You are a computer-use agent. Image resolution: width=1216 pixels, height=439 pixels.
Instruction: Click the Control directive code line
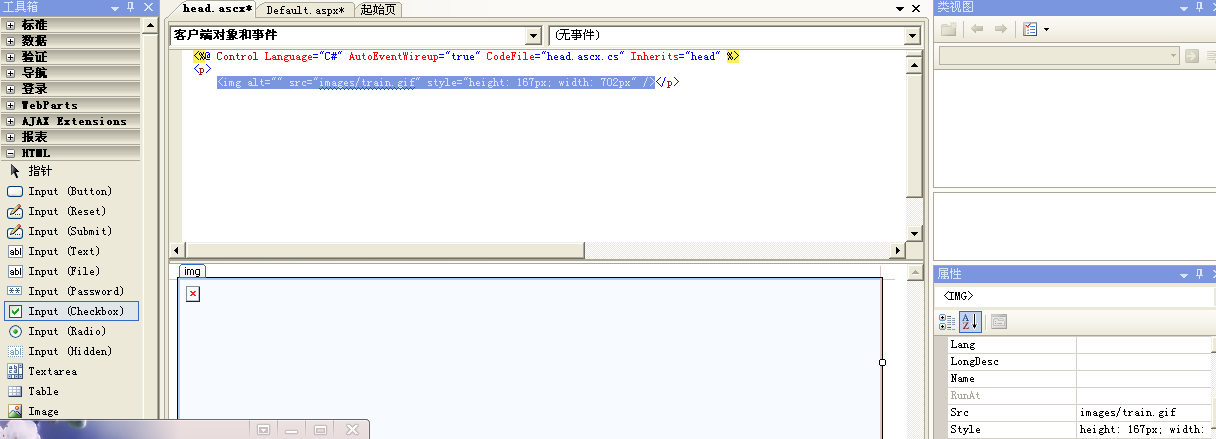point(466,57)
